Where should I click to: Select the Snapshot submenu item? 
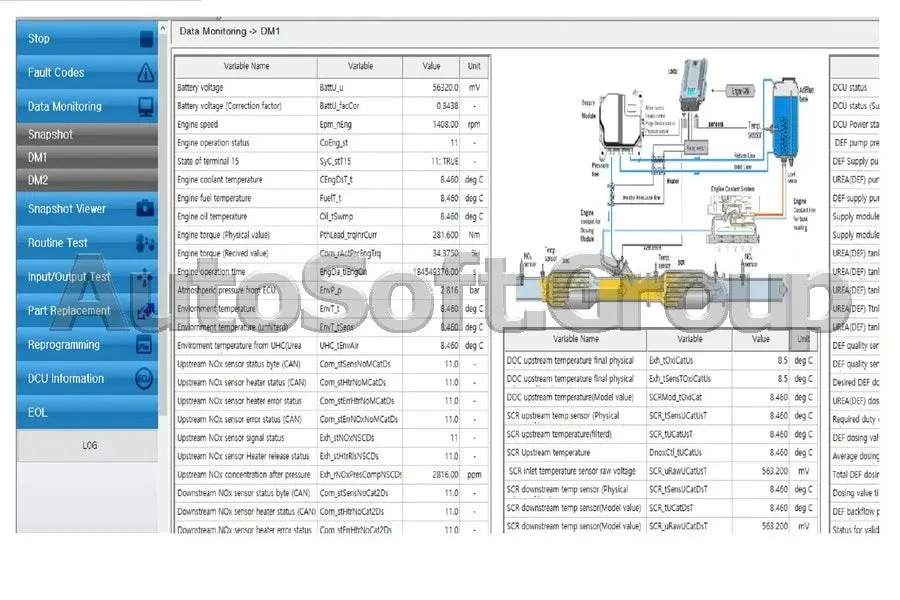tap(87, 134)
